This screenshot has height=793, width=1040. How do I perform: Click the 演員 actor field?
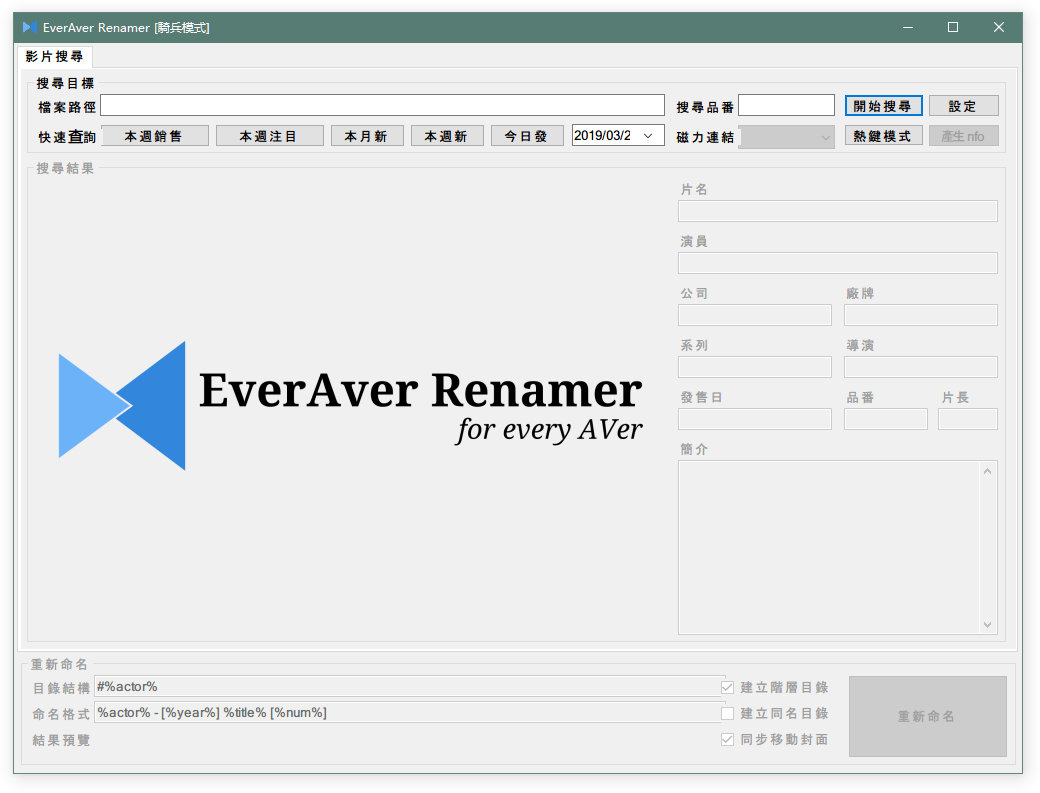pyautogui.click(x=838, y=263)
